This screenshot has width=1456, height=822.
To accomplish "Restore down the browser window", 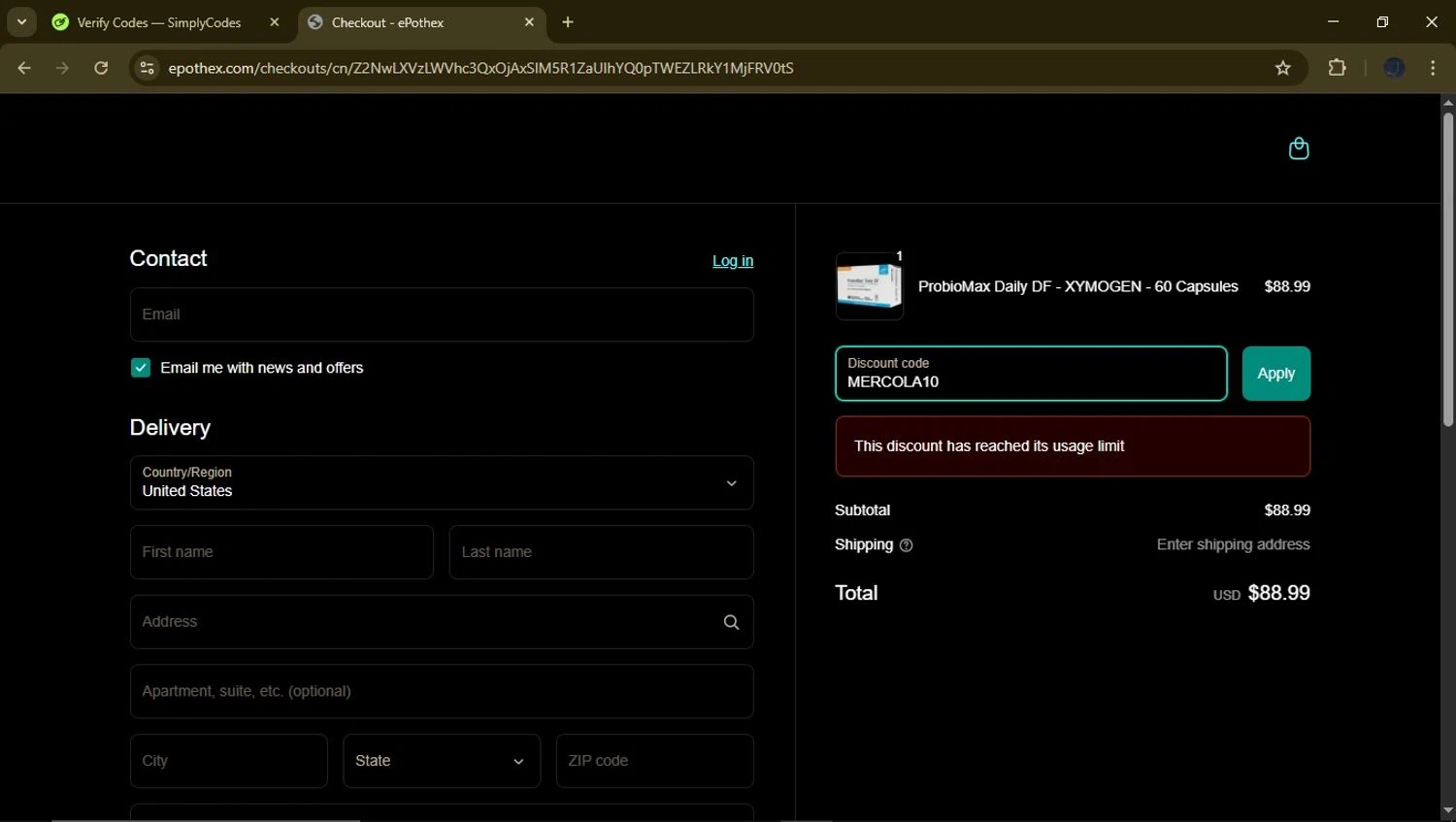I will click(x=1382, y=21).
